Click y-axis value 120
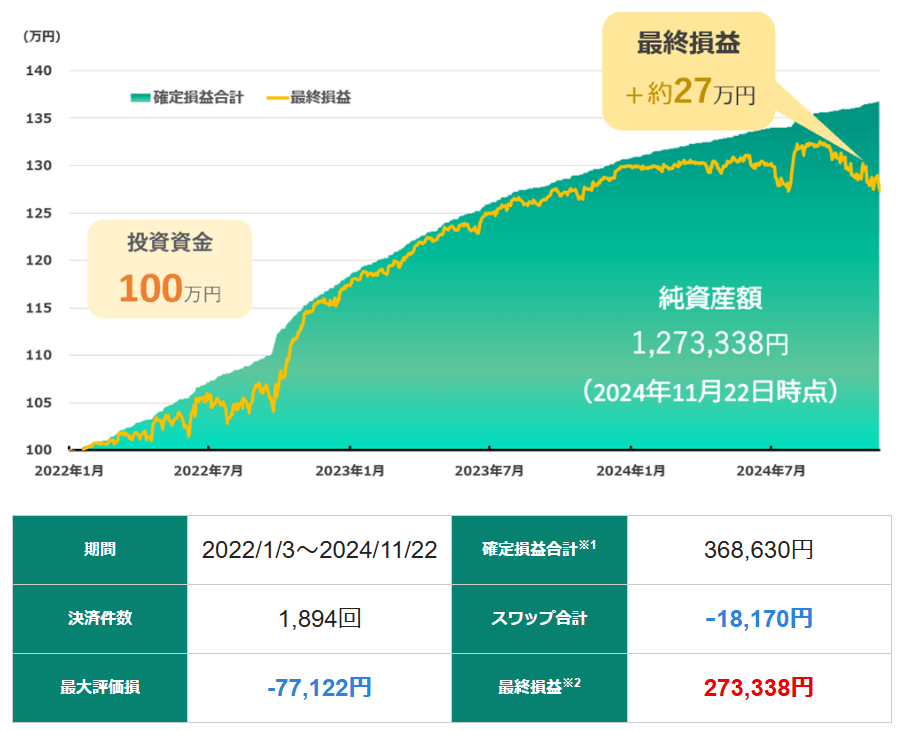Viewport: 901px width, 731px height. click(38, 260)
